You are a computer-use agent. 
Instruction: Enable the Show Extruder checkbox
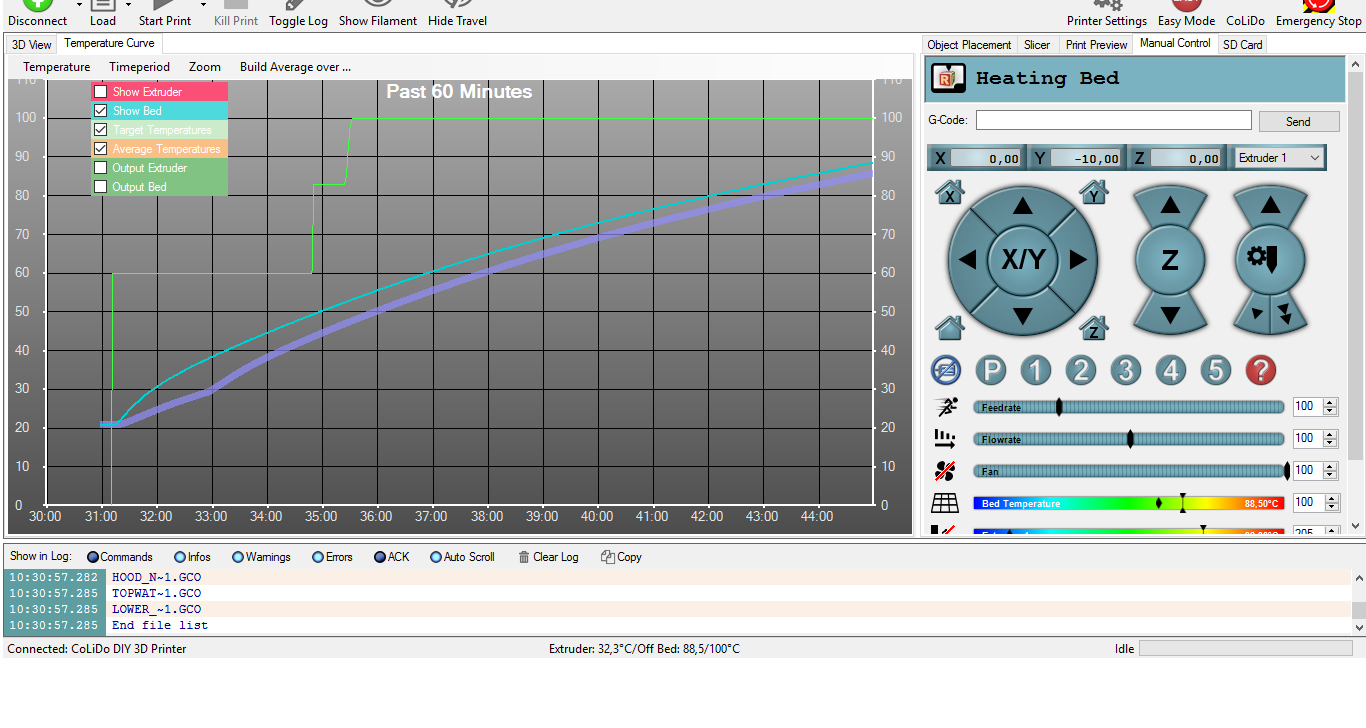click(x=101, y=92)
